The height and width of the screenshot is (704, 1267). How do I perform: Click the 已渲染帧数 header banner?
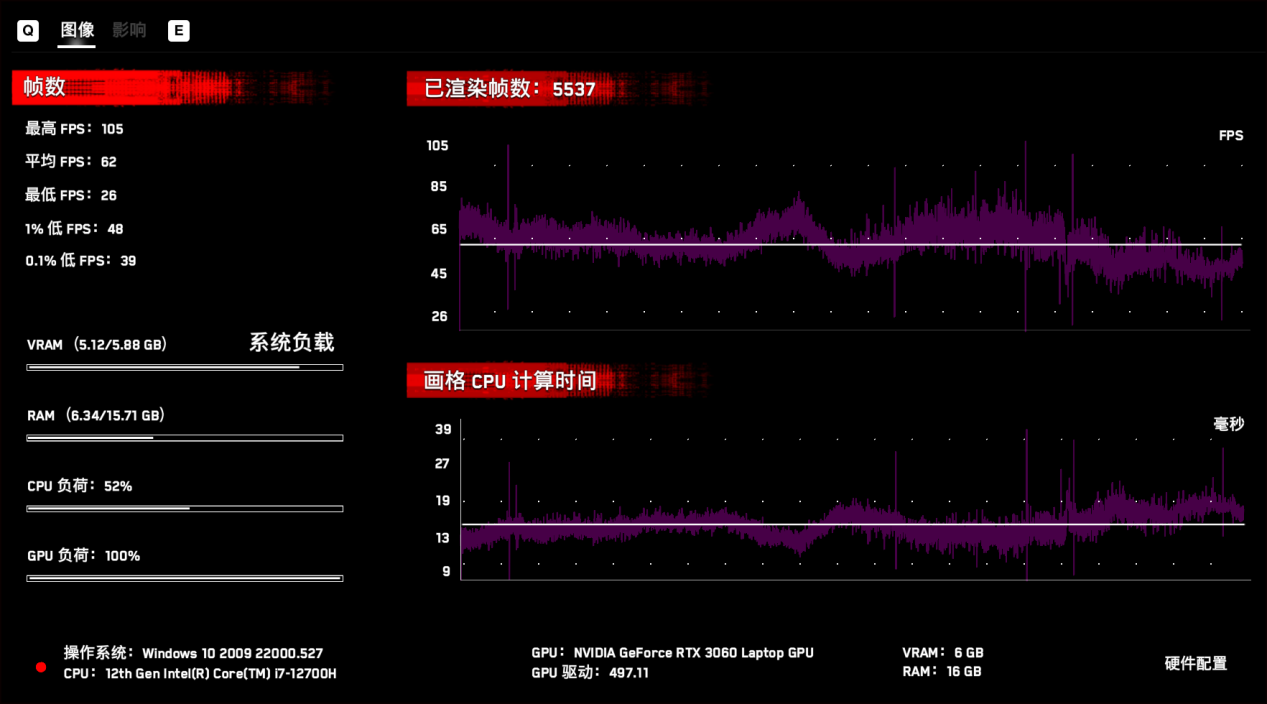tap(510, 89)
